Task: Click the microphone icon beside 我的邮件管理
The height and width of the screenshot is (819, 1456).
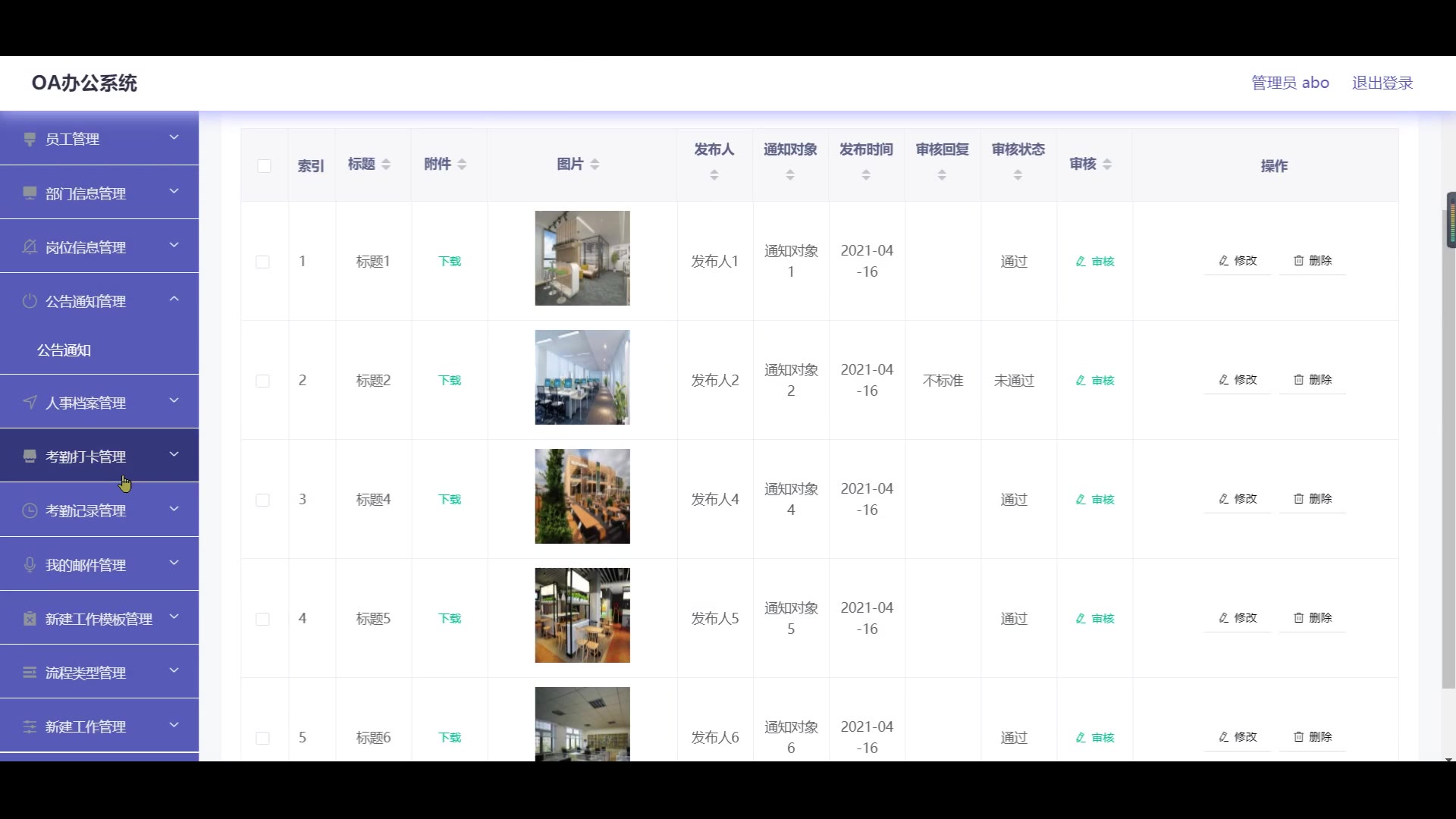Action: click(30, 565)
